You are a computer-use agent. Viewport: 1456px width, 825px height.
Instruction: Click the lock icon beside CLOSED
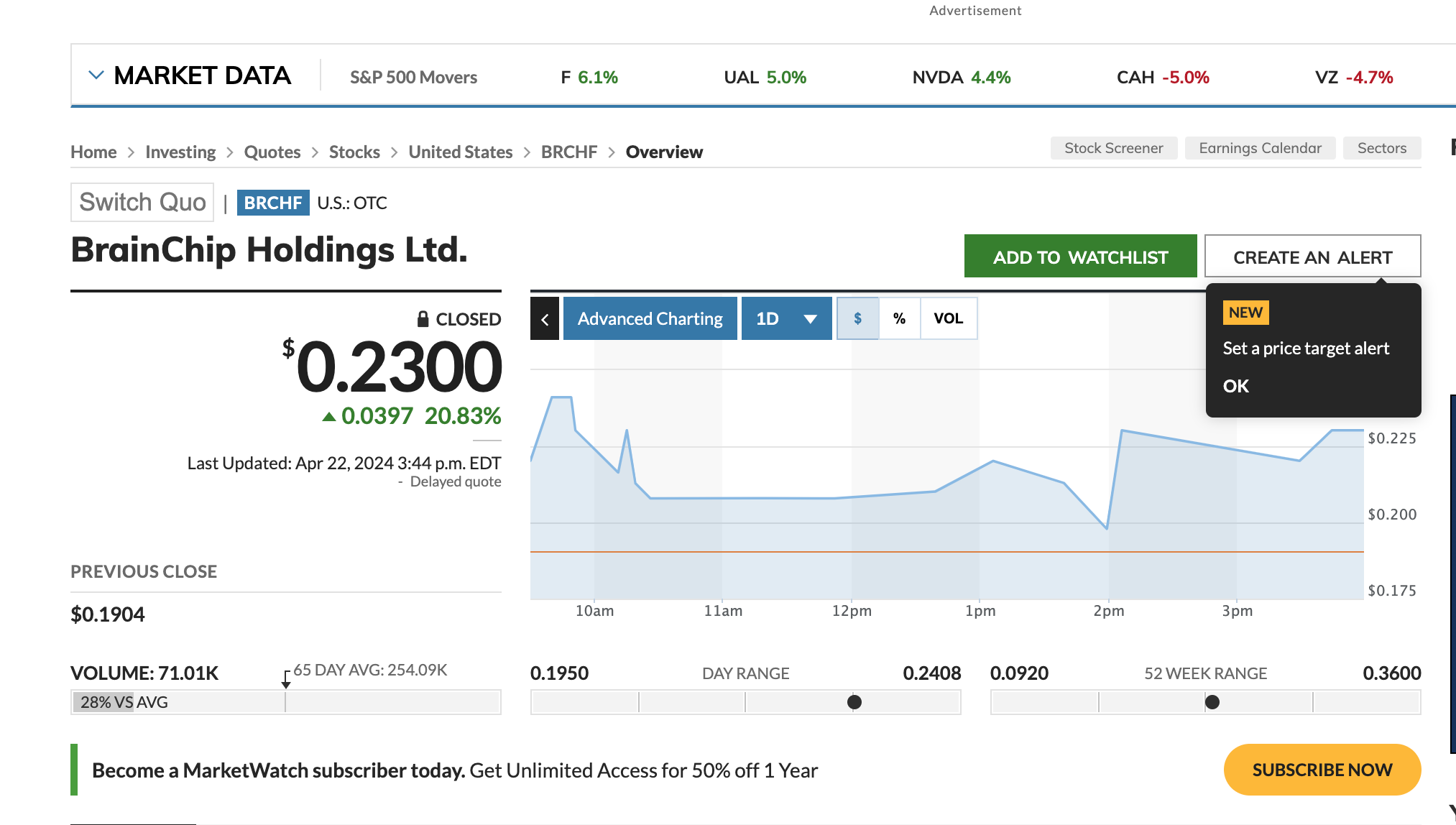pos(423,318)
